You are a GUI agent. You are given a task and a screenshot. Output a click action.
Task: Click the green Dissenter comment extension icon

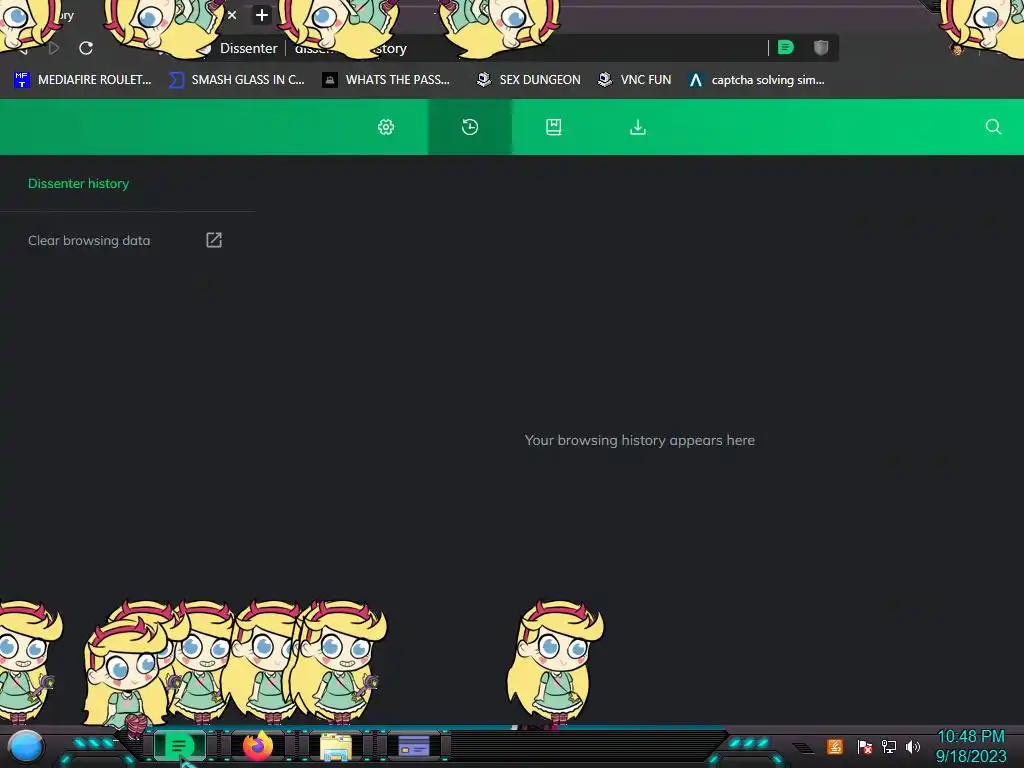786,48
